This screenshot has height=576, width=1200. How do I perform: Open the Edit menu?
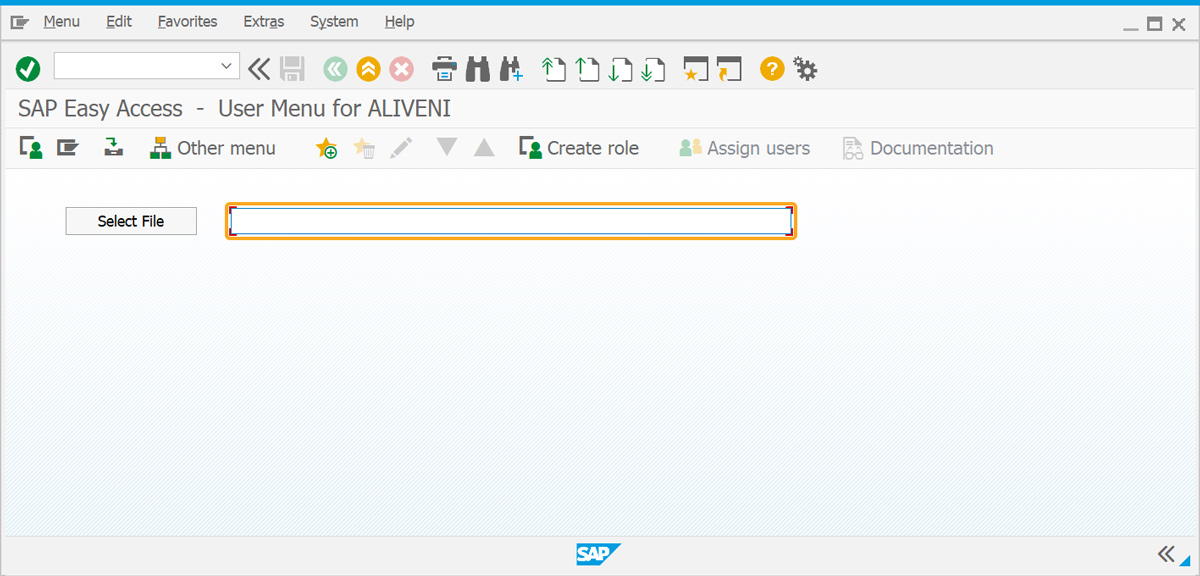119,21
